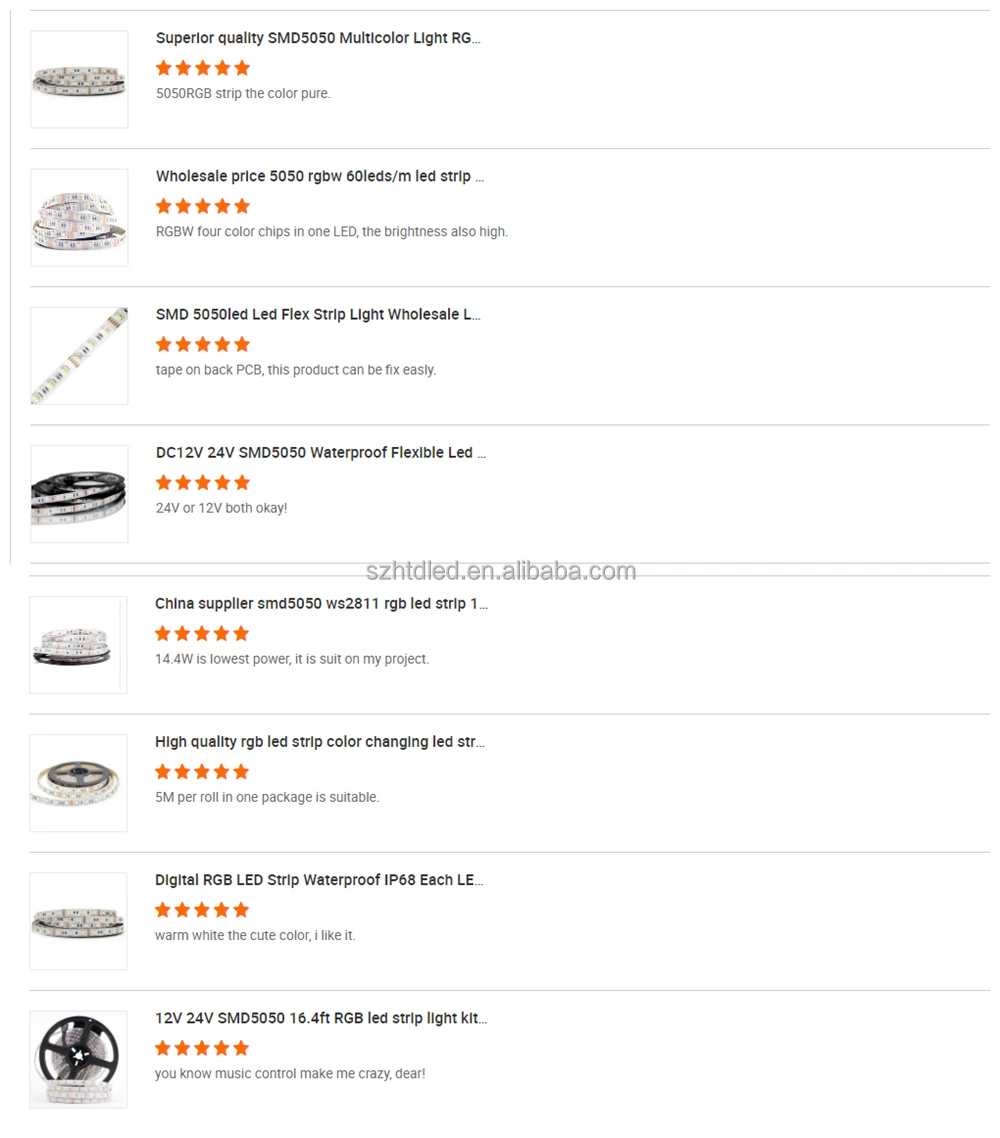
Task: Click star rating under Superior quality SMD5050
Action: [202, 68]
